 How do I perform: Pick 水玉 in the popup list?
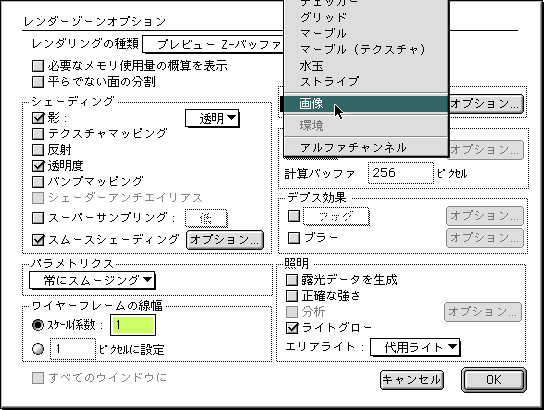pos(366,66)
